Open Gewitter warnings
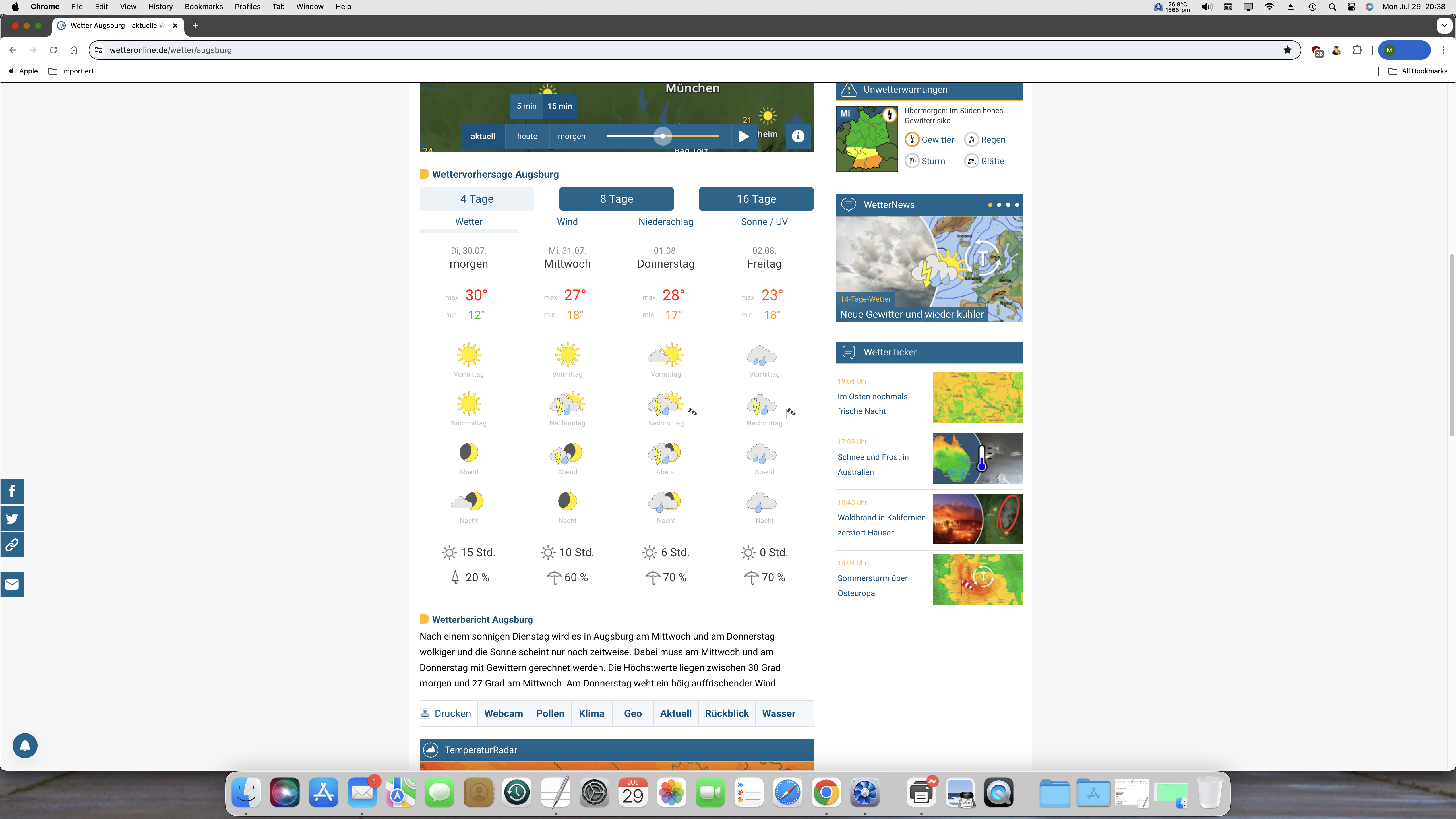 point(929,140)
